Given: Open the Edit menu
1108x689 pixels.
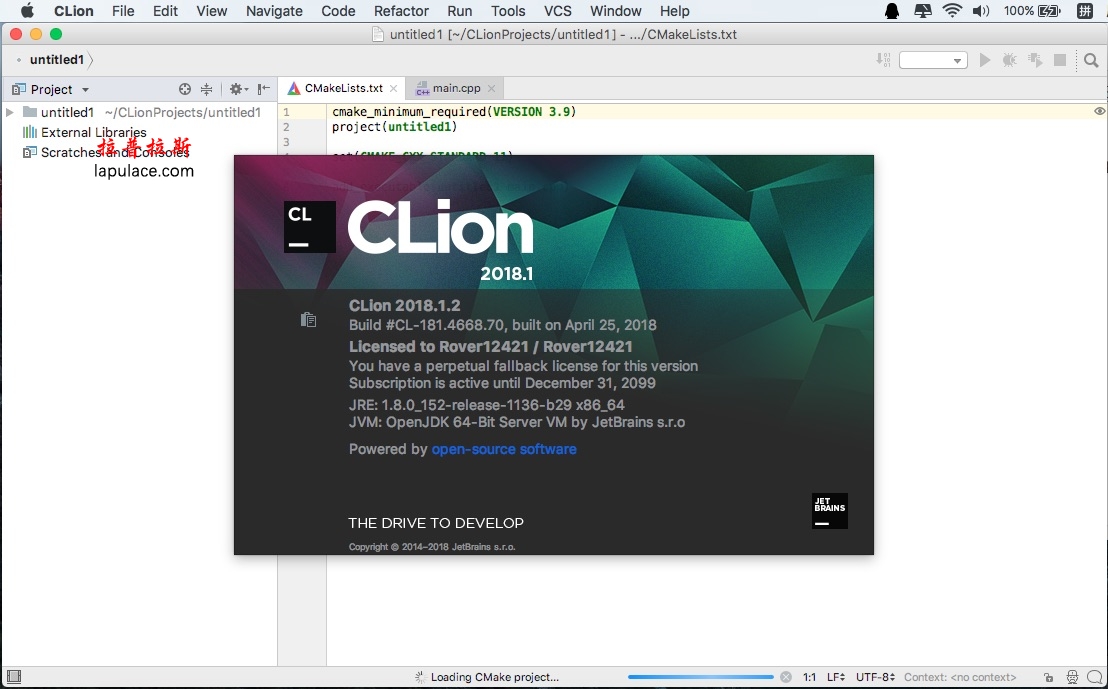Looking at the screenshot, I should tap(165, 11).
